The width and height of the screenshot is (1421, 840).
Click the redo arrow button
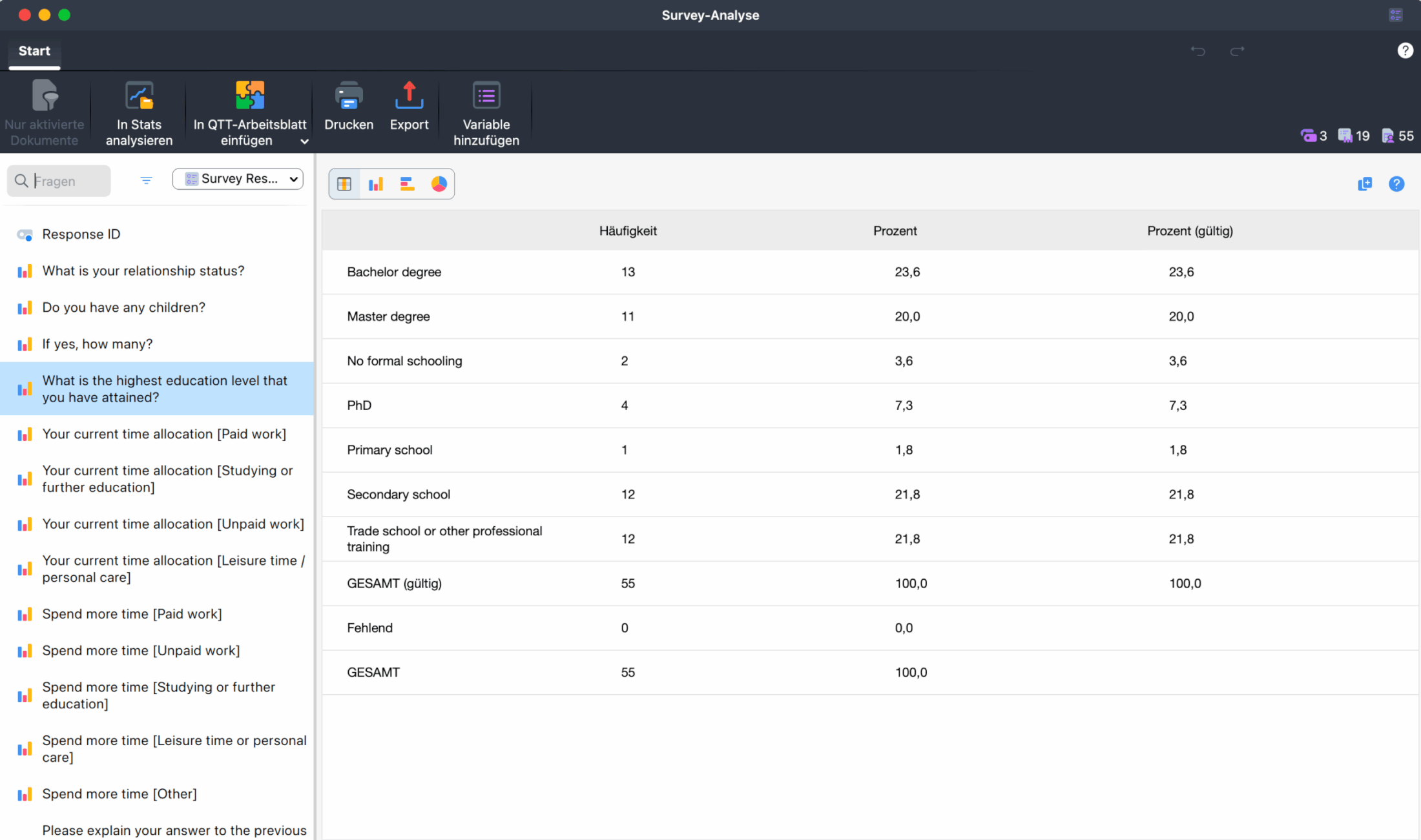tap(1237, 51)
